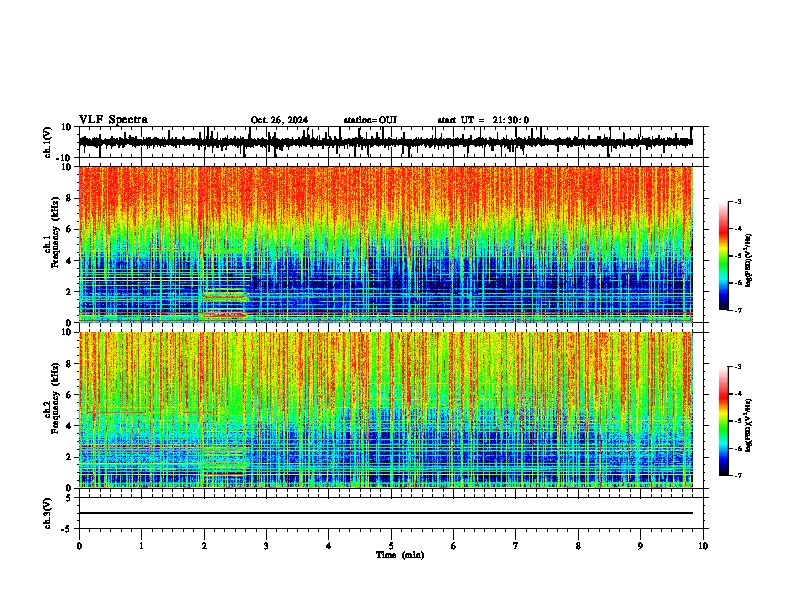This screenshot has height=612, width=792.
Task: Click the time axis tick label "4"
Action: coord(329,546)
